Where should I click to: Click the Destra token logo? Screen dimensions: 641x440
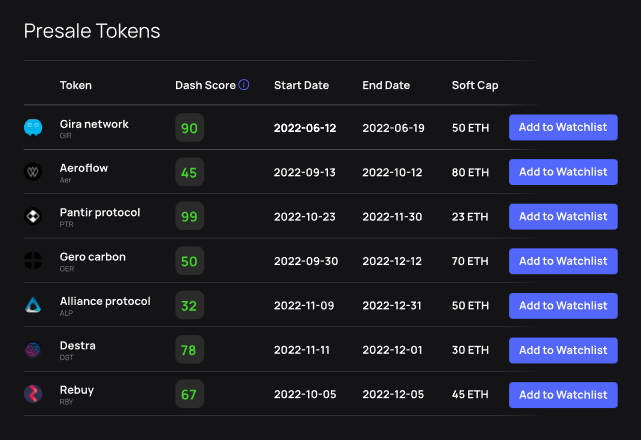coord(33,350)
